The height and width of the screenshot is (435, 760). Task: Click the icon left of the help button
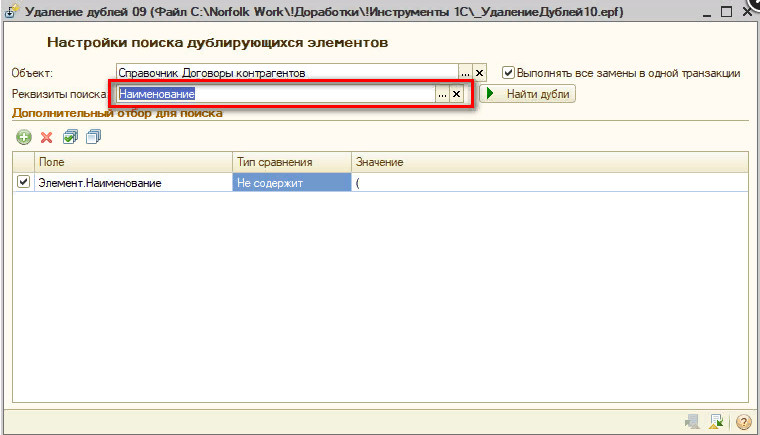pos(716,421)
